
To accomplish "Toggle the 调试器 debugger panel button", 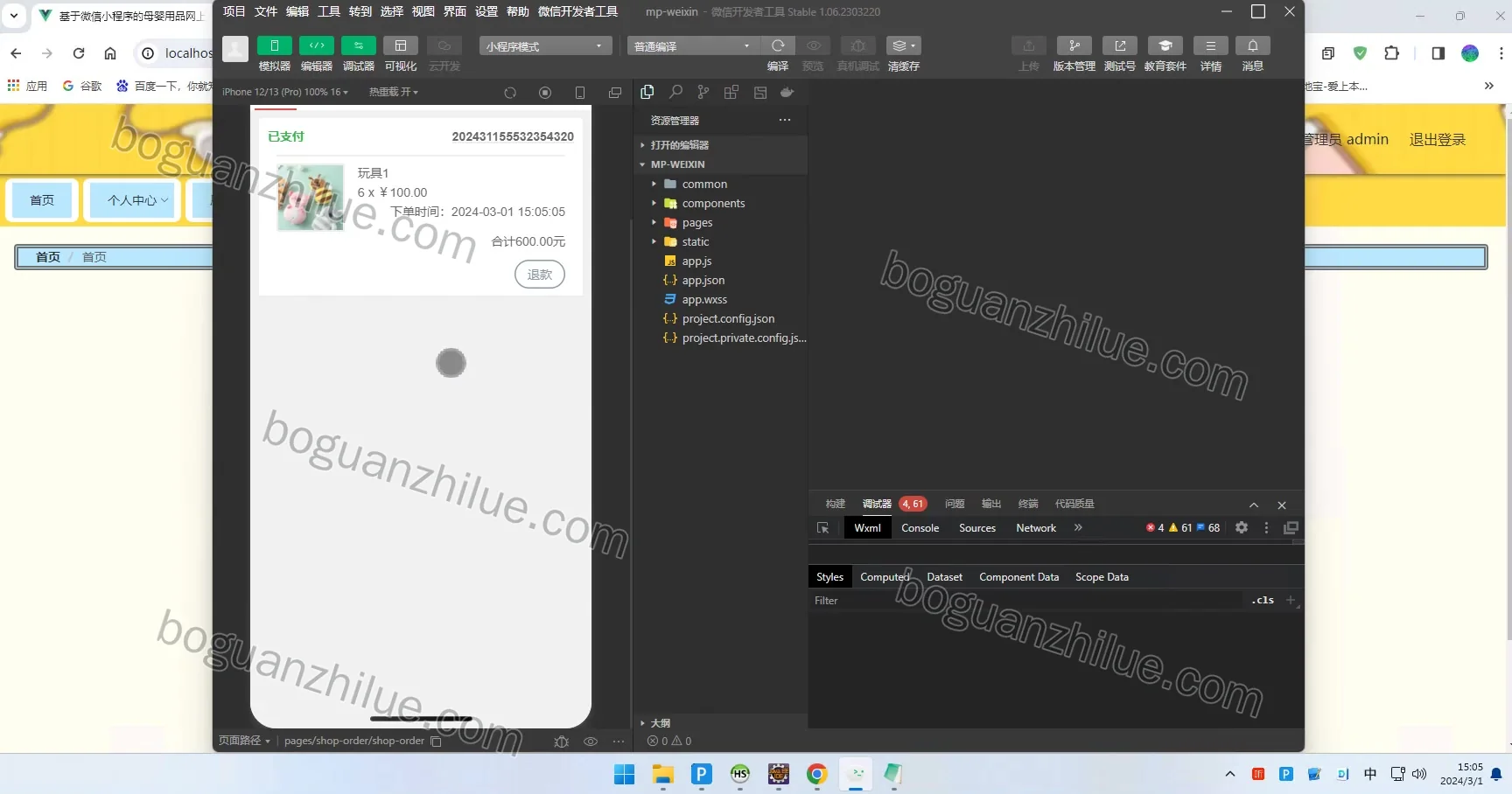I will 359,45.
